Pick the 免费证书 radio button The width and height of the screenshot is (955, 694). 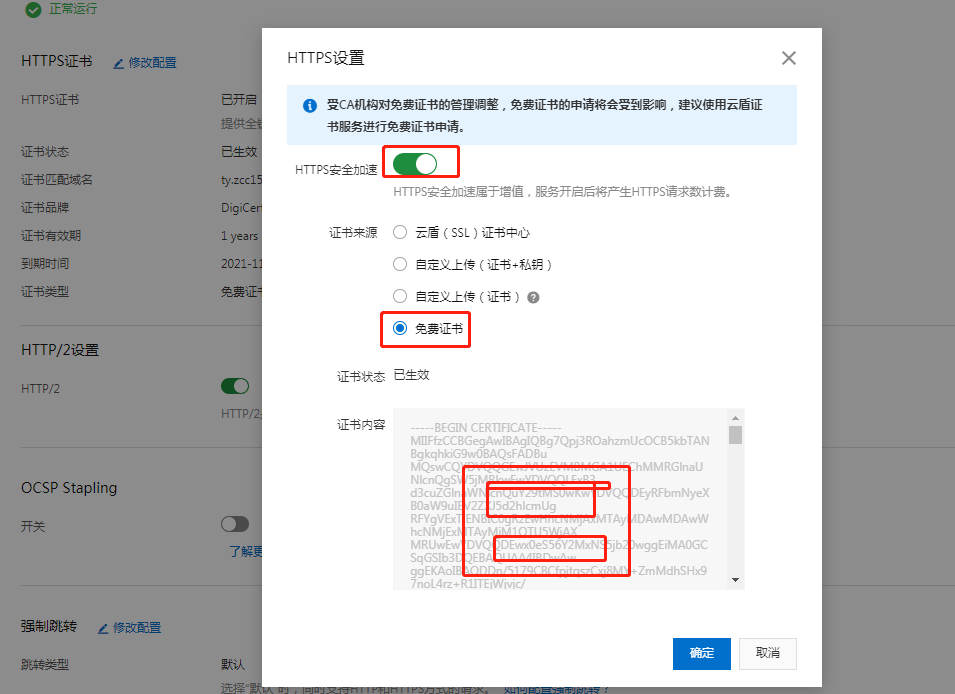point(400,328)
